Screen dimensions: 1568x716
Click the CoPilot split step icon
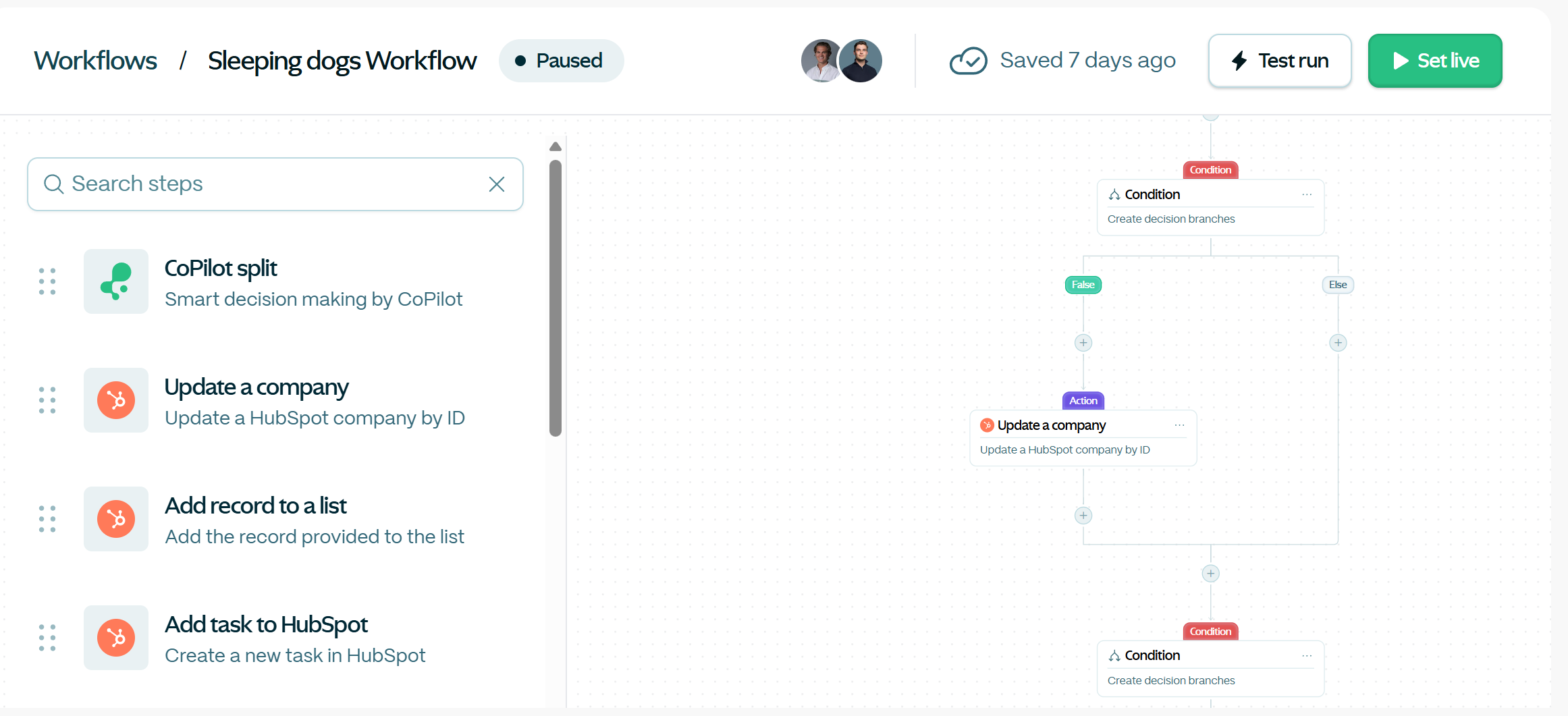click(x=116, y=281)
